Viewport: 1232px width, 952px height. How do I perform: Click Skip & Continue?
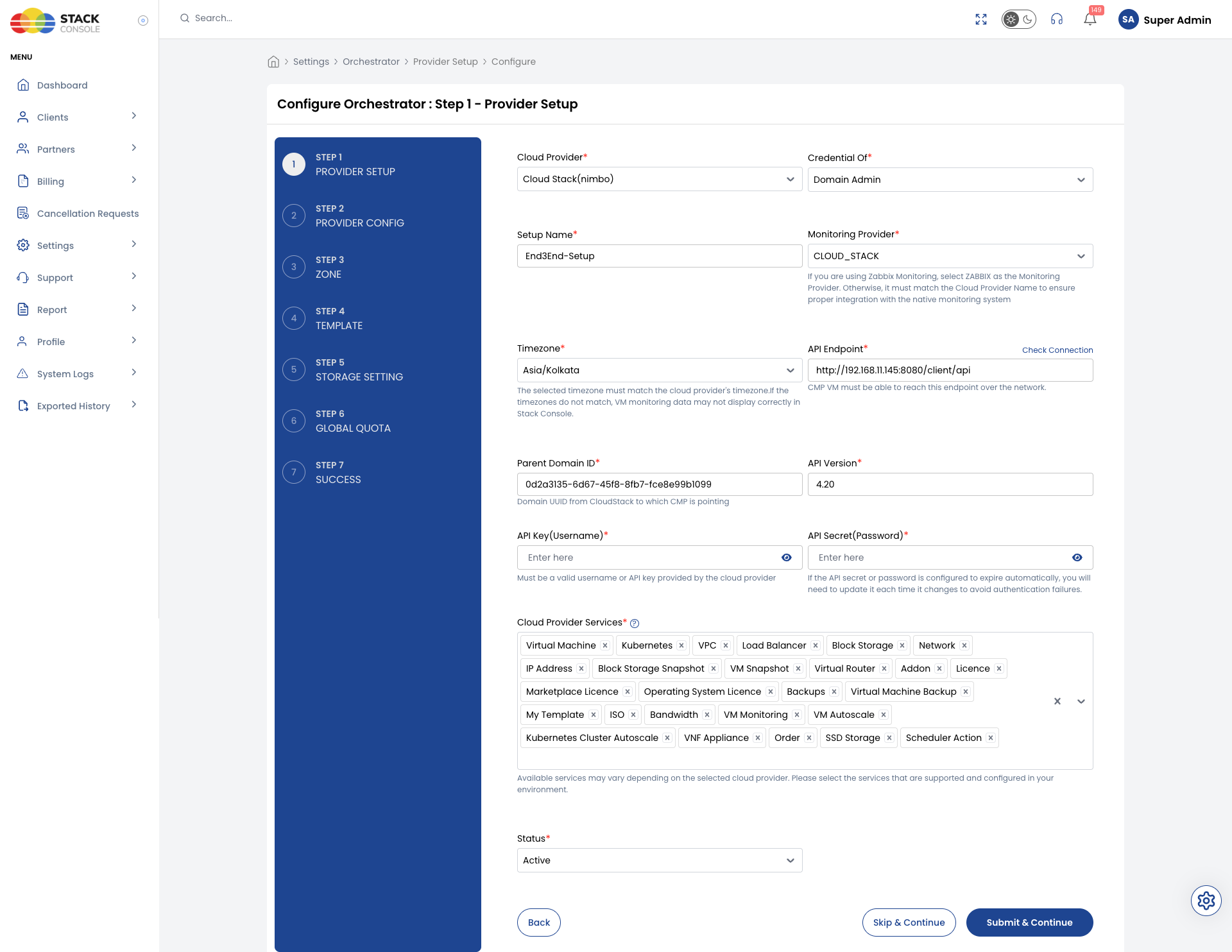[x=909, y=922]
